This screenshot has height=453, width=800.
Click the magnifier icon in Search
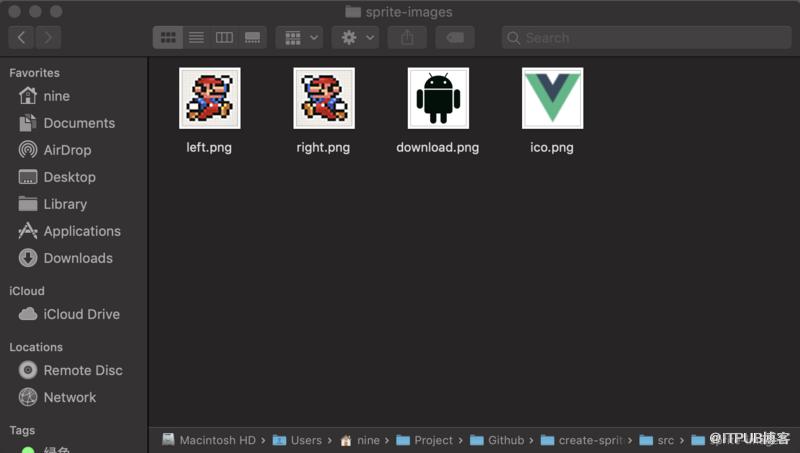(514, 38)
